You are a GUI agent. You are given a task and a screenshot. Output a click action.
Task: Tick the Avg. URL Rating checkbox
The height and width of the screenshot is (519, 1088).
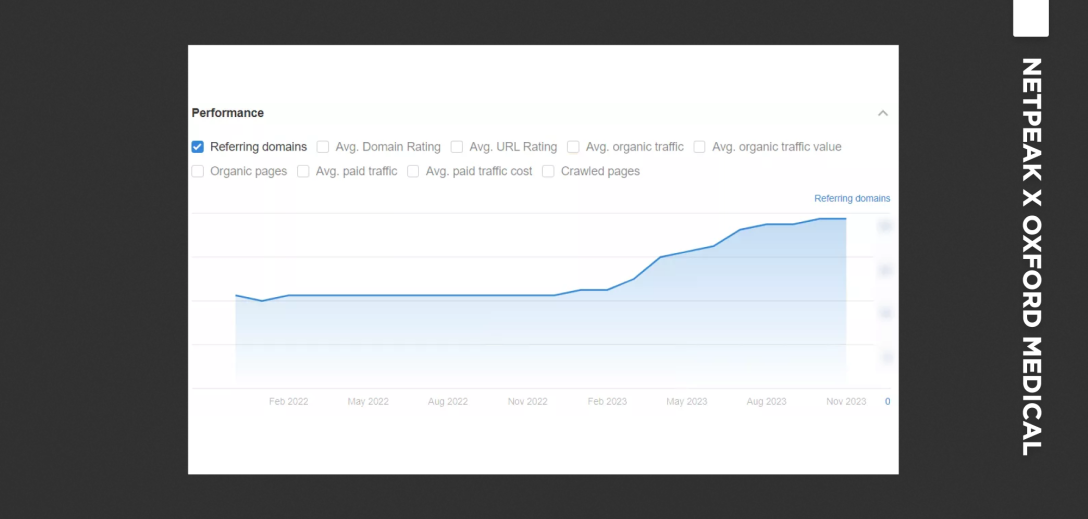click(x=457, y=147)
